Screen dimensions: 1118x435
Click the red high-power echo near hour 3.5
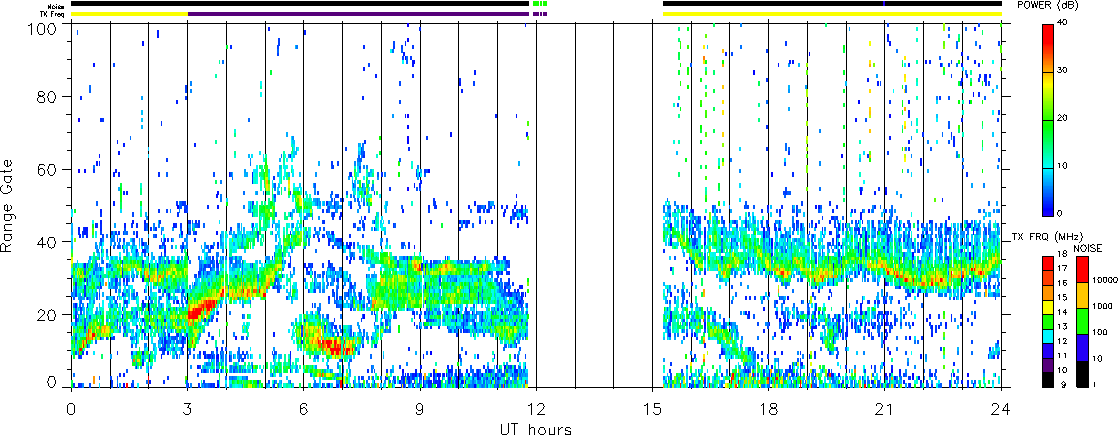pos(202,308)
